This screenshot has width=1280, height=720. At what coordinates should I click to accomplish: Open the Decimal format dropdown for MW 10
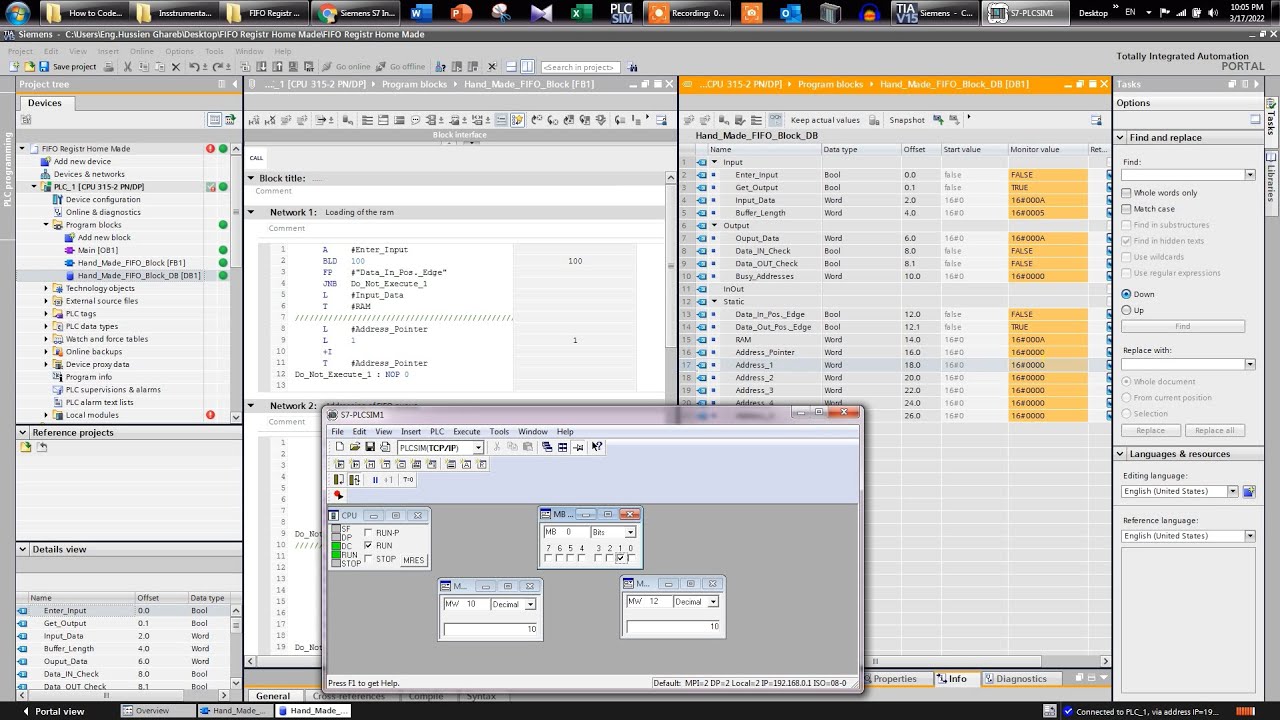point(530,604)
